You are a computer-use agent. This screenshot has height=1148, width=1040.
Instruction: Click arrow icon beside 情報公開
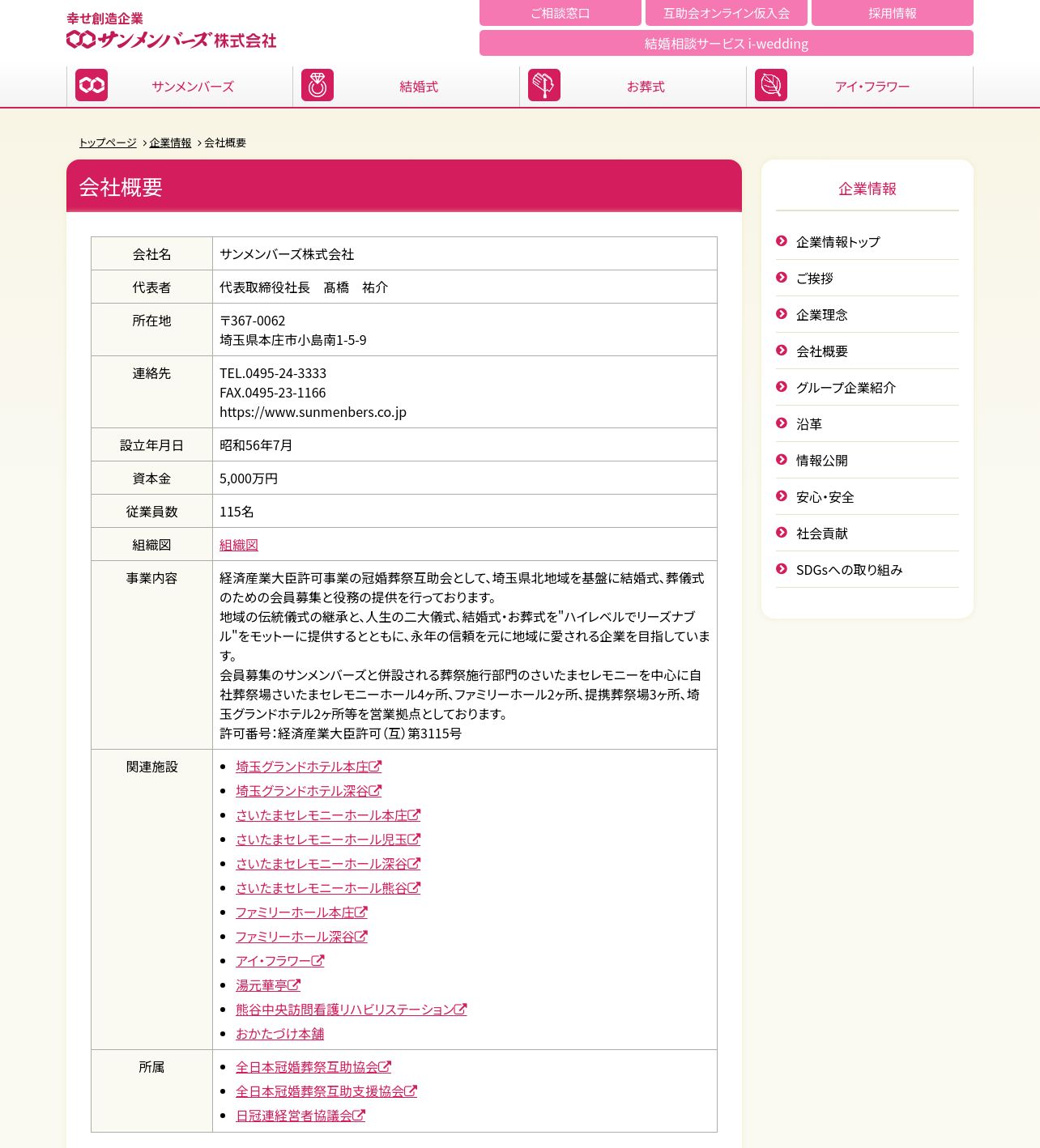pos(782,460)
